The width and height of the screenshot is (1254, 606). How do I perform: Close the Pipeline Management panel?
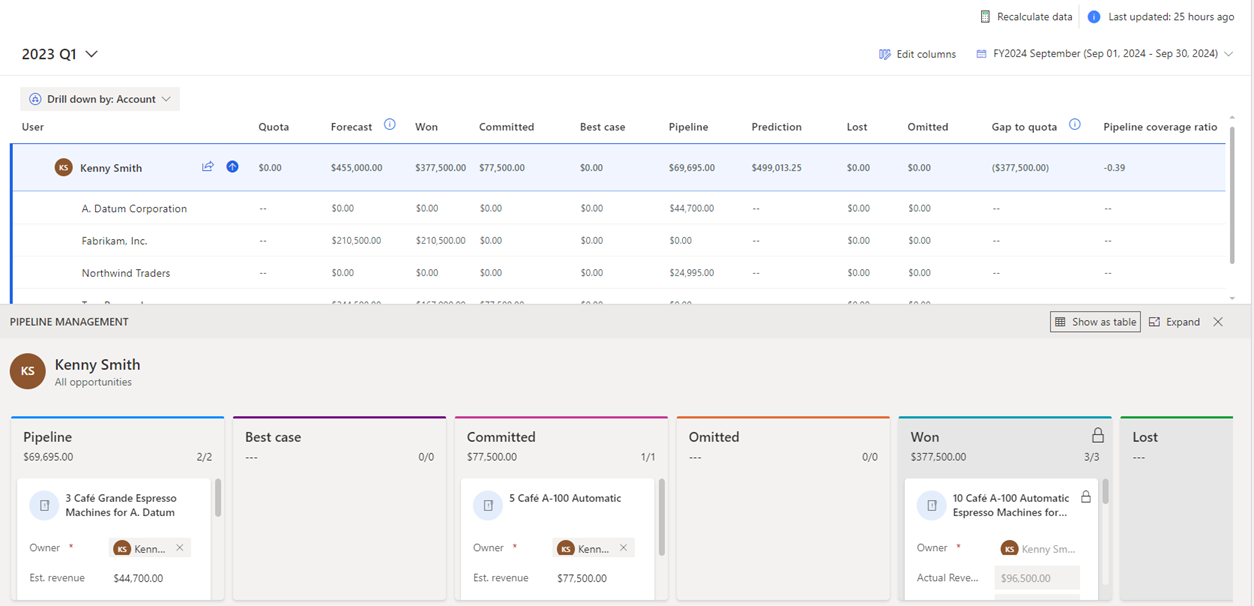[1218, 322]
